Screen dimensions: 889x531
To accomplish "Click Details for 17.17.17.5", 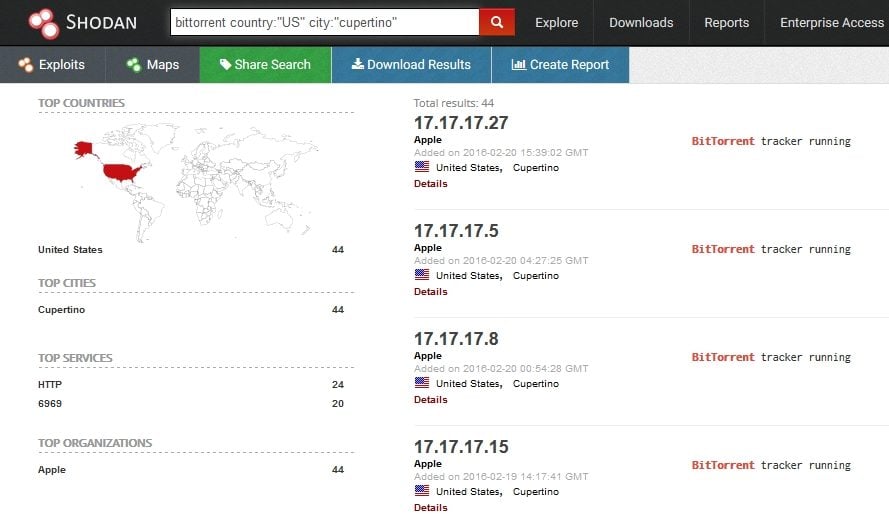I will (430, 291).
